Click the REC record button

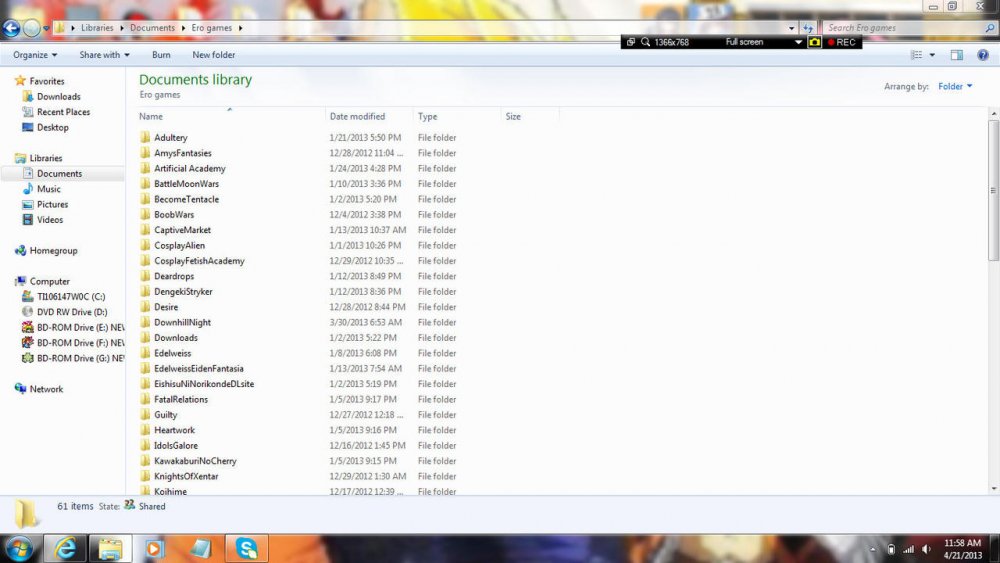click(x=841, y=42)
